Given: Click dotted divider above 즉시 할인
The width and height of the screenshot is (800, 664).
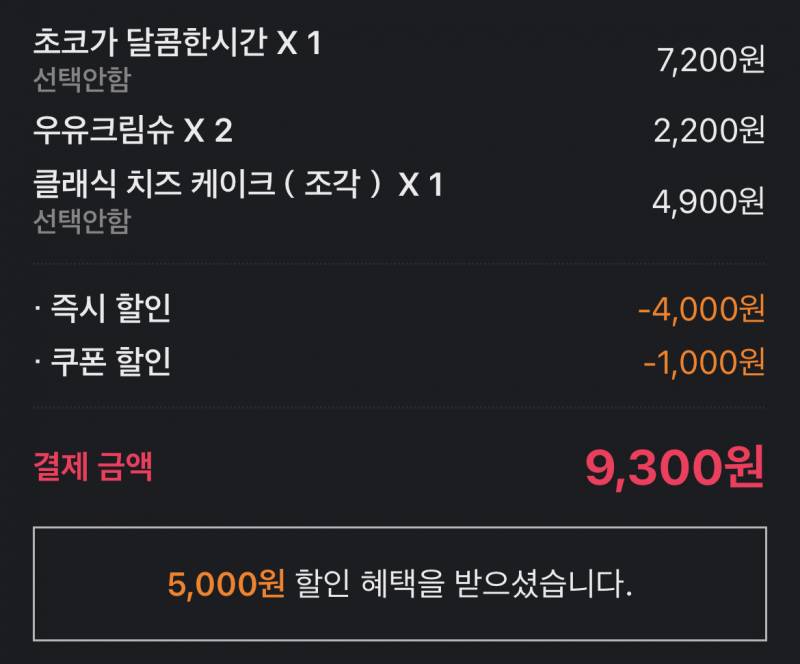Looking at the screenshot, I should [399, 263].
